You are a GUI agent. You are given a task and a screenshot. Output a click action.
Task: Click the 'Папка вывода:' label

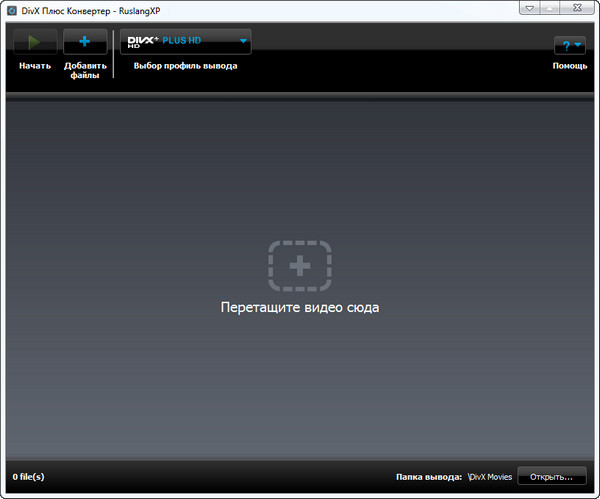(428, 477)
